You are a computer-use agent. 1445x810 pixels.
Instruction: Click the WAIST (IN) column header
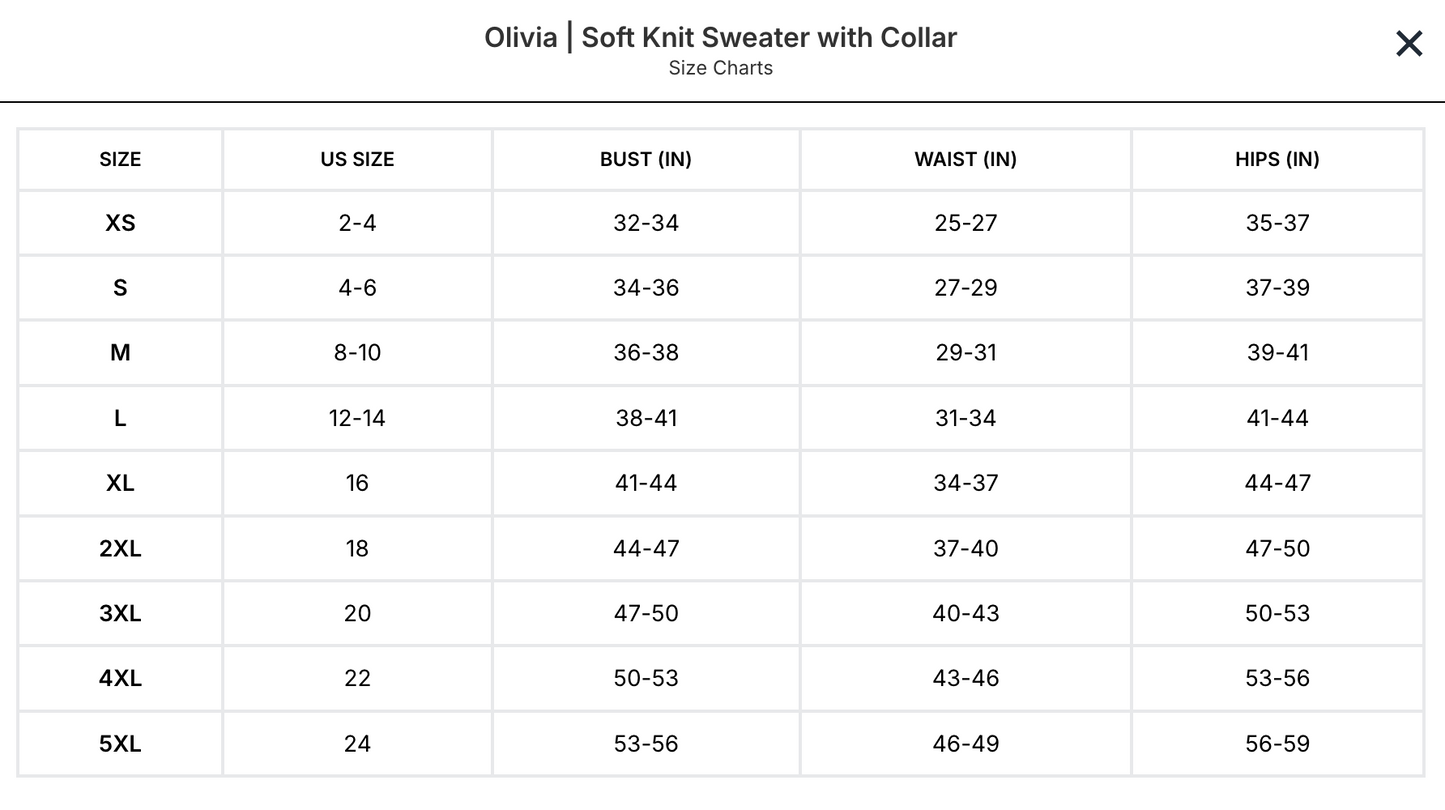point(965,159)
